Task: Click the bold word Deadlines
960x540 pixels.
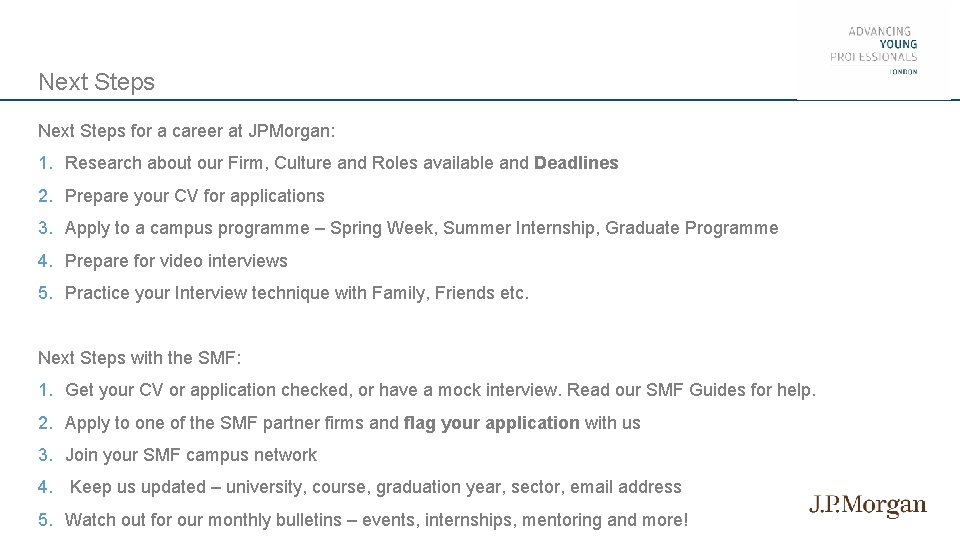Action: pos(576,163)
